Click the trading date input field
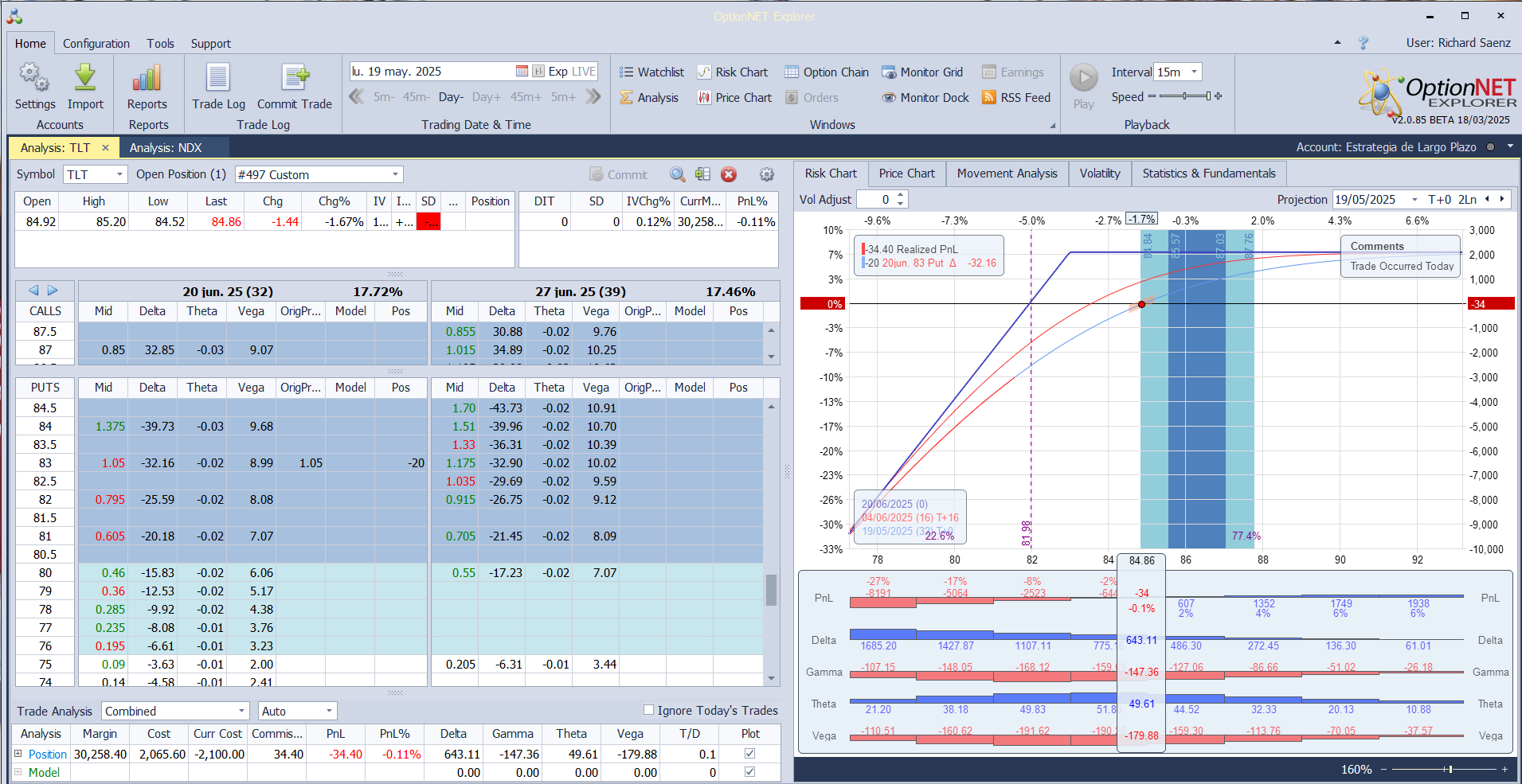 [x=431, y=71]
